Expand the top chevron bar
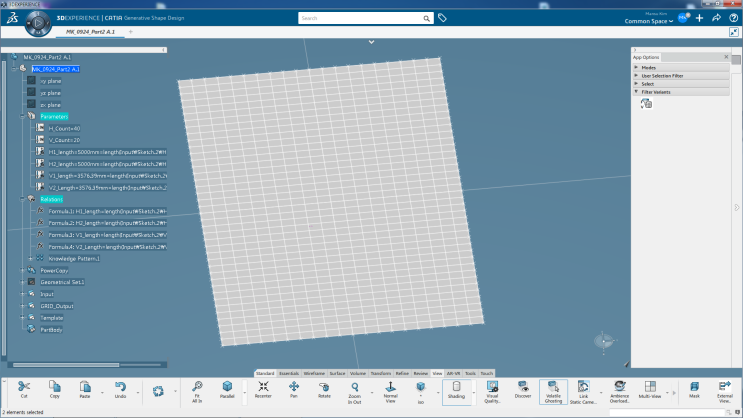 coord(372,42)
